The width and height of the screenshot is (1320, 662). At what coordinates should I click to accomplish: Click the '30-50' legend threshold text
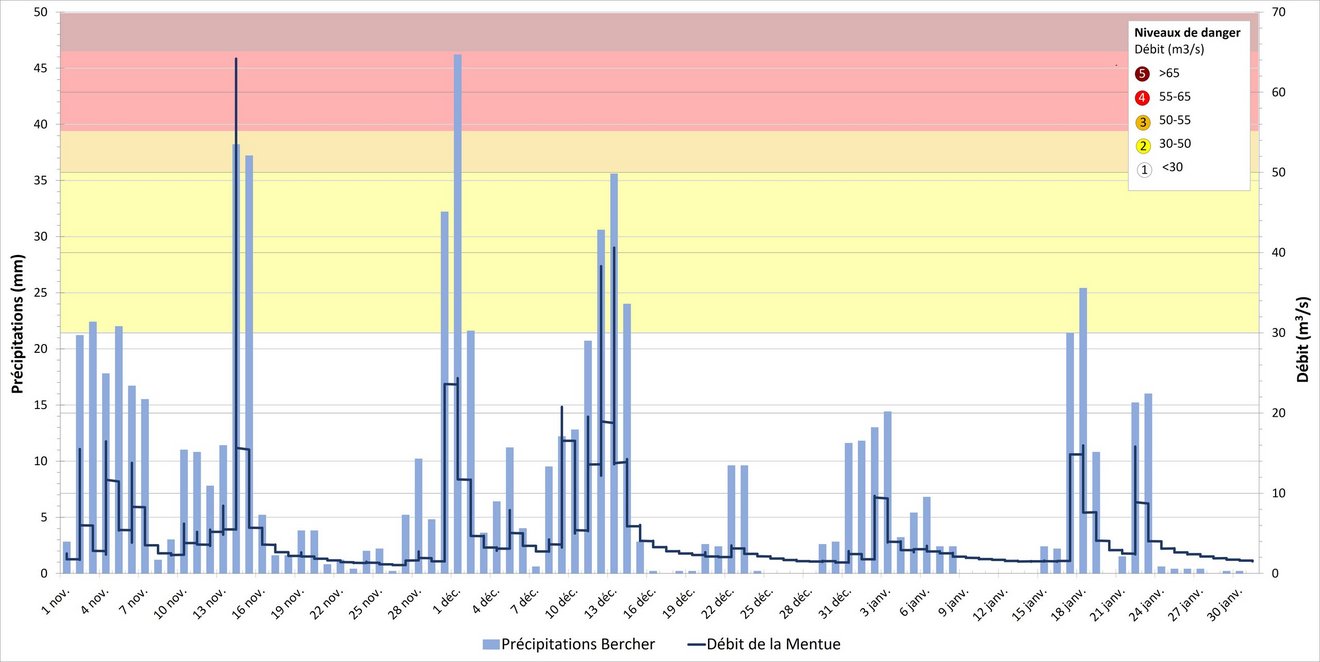pos(1175,145)
